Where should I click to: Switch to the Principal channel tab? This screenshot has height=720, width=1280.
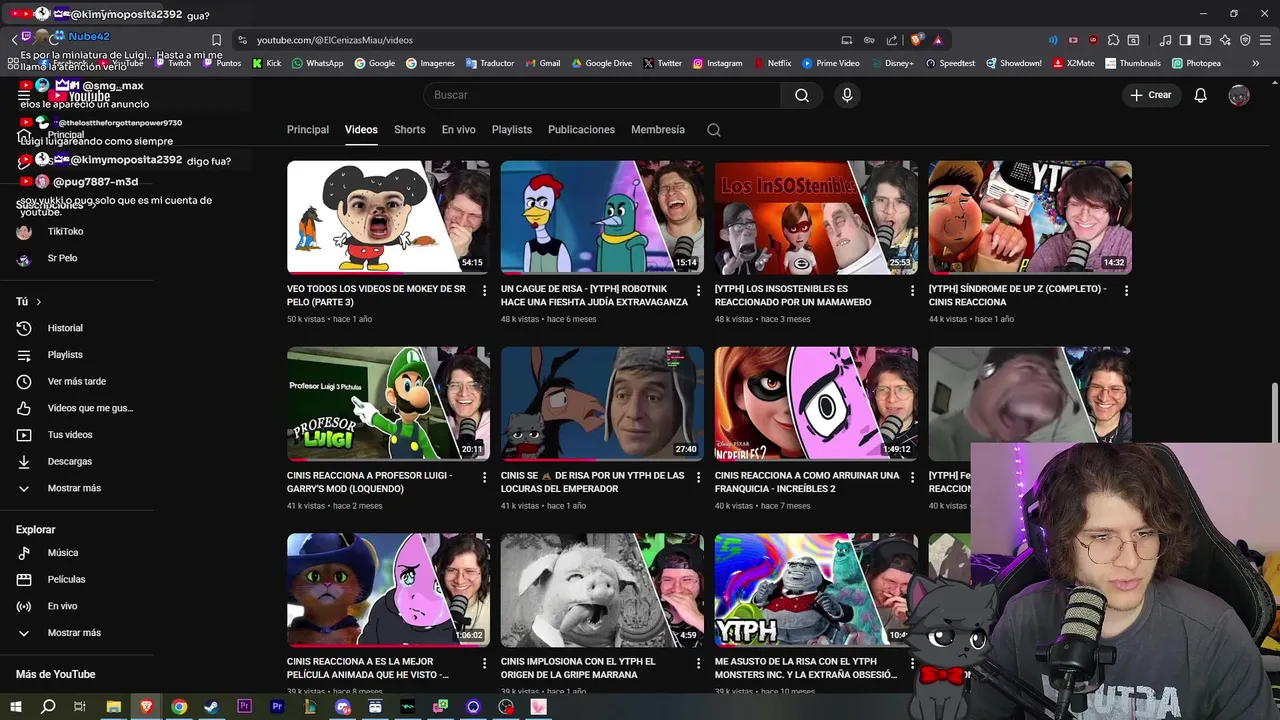pyautogui.click(x=308, y=130)
